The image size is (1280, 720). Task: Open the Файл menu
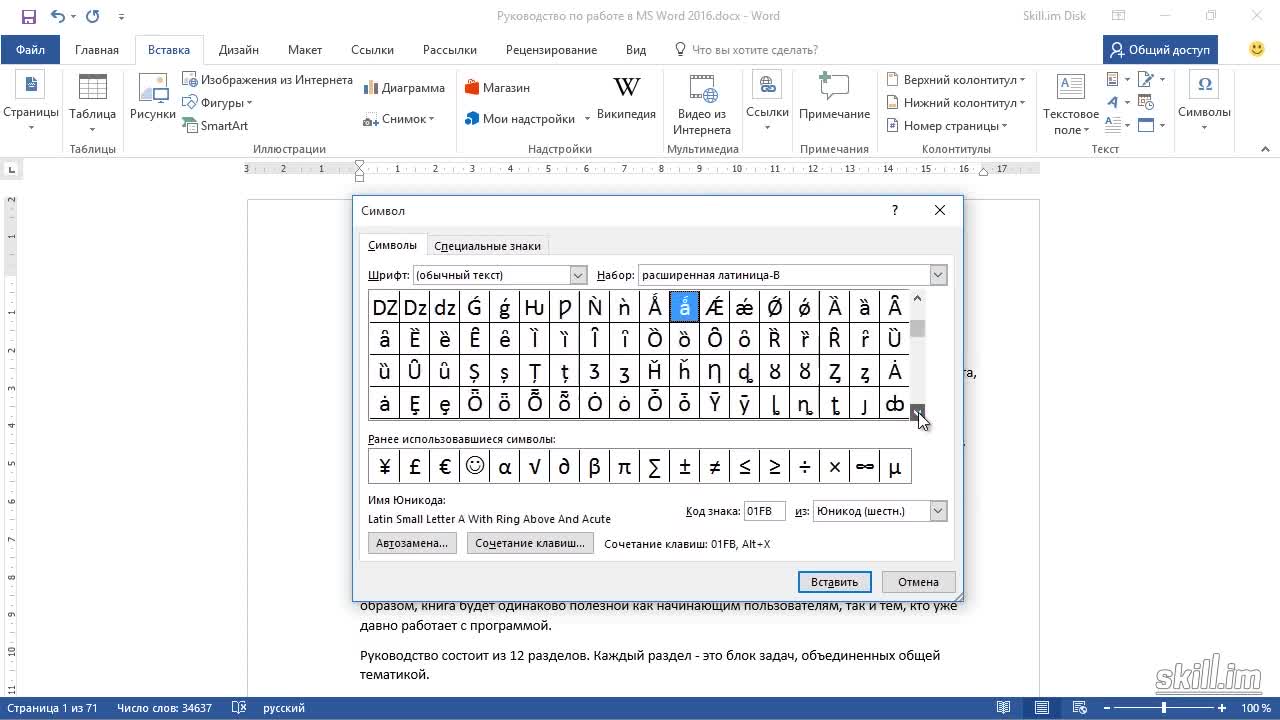pyautogui.click(x=30, y=50)
